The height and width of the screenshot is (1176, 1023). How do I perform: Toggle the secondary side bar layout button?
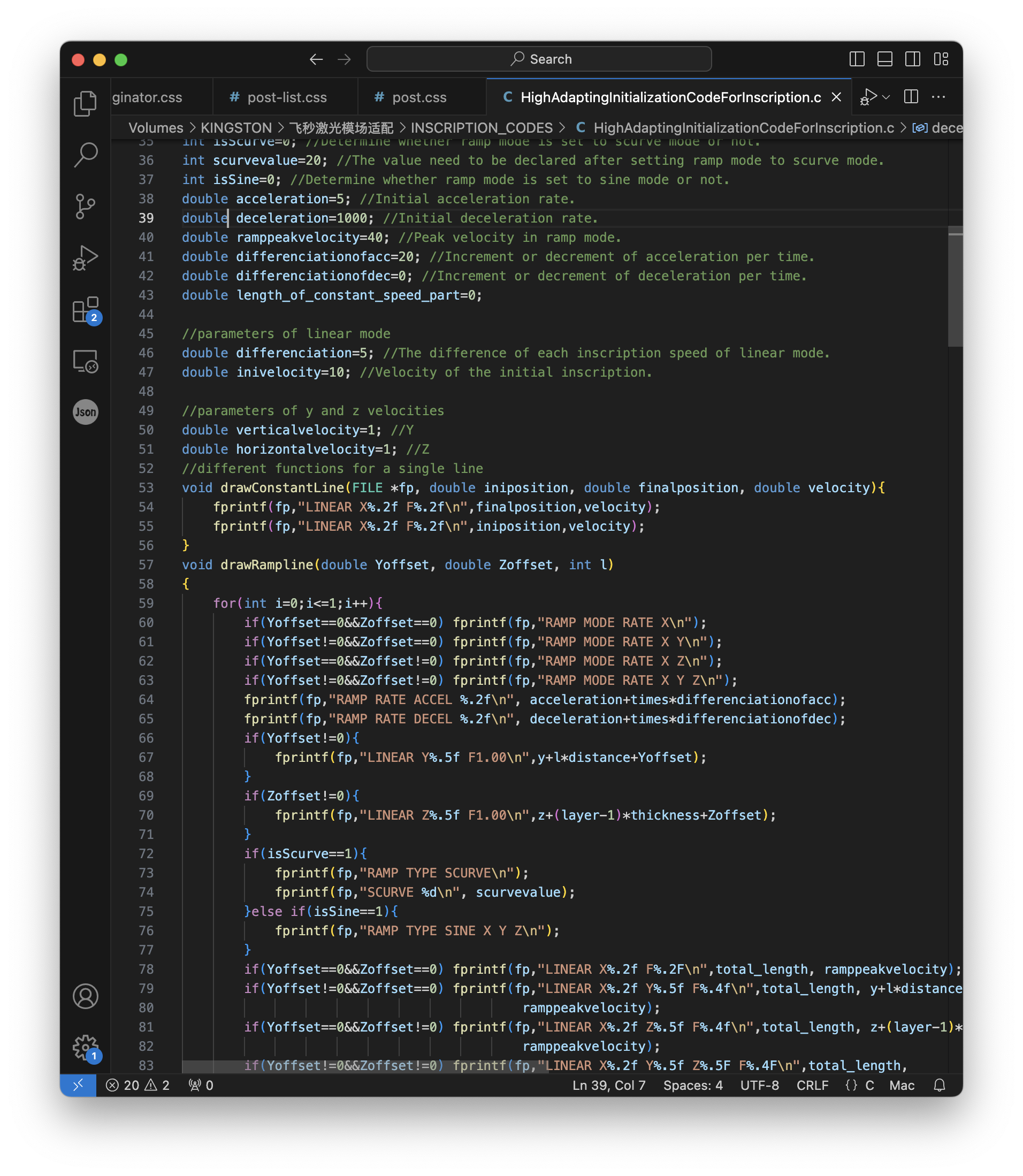click(x=913, y=59)
